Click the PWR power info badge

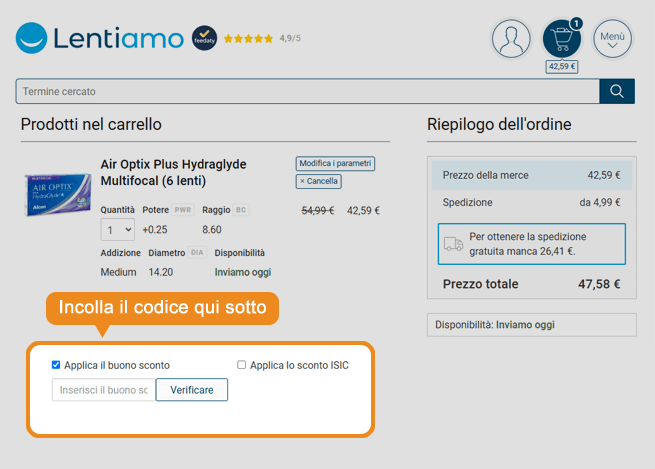pyautogui.click(x=182, y=211)
